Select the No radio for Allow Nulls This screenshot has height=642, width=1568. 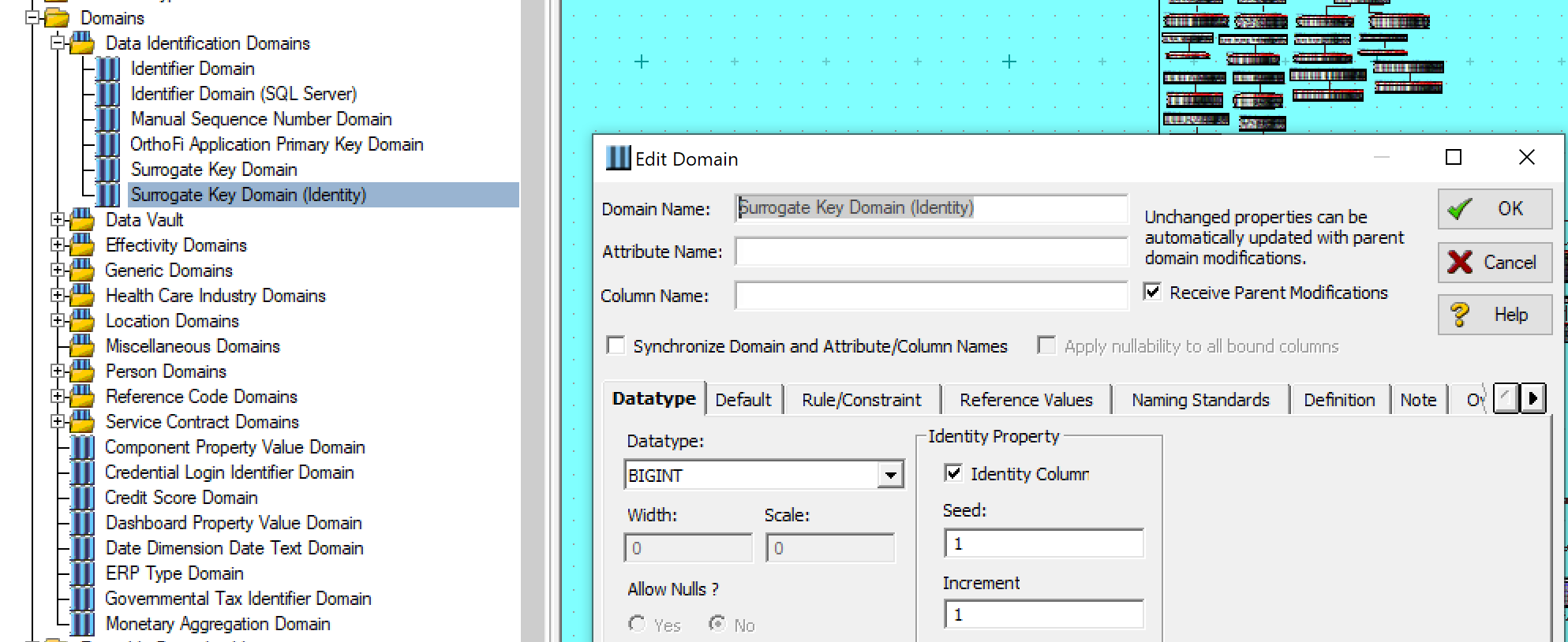[x=717, y=624]
